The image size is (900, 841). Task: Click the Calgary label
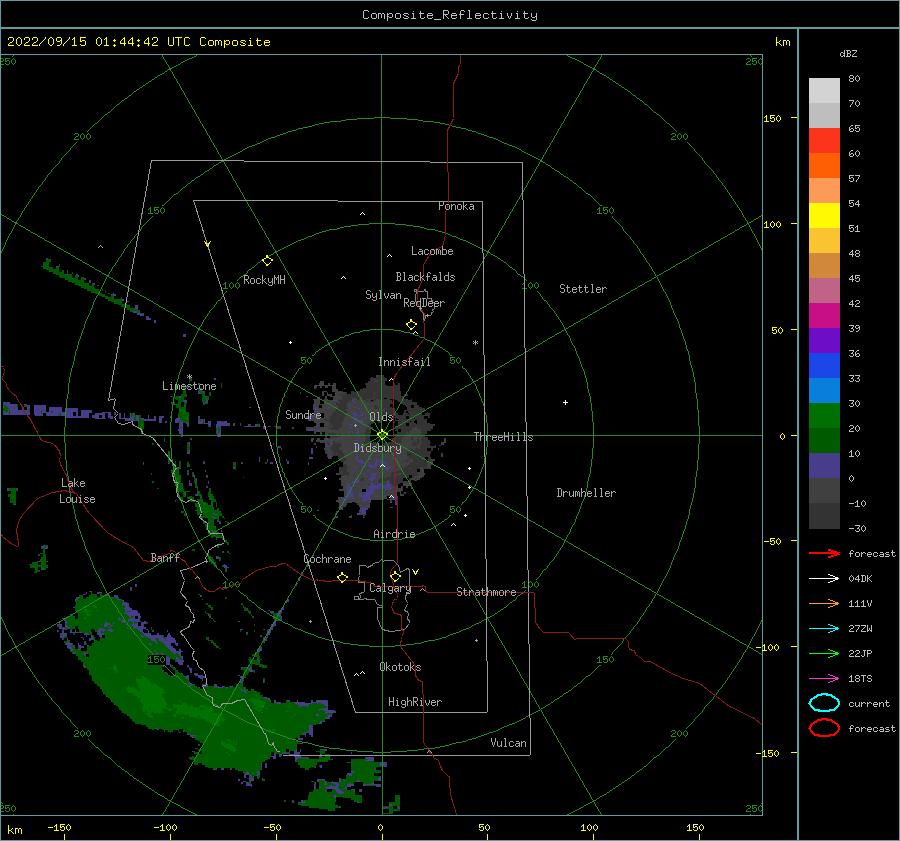(x=390, y=588)
